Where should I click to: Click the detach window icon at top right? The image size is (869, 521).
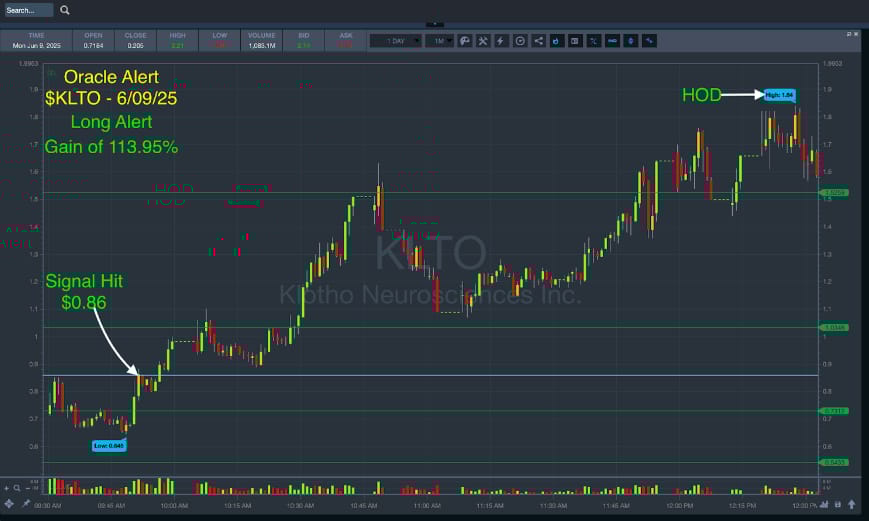point(848,34)
